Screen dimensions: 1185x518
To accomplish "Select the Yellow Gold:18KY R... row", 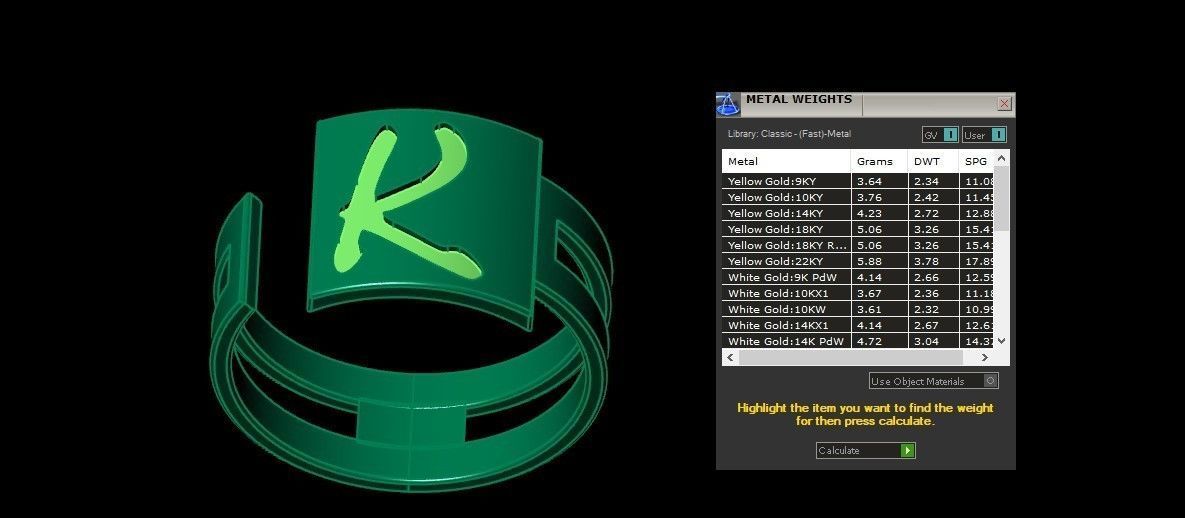I will pos(858,245).
